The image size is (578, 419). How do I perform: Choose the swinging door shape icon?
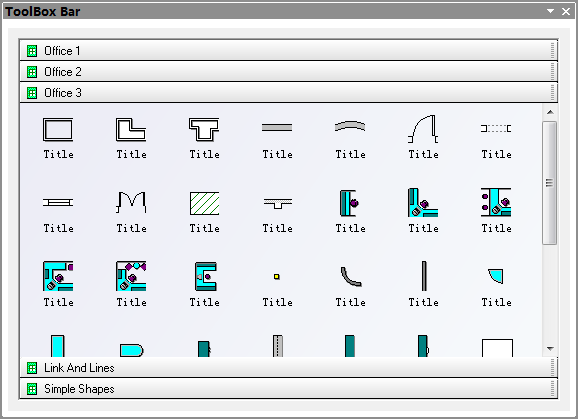[x=423, y=129]
